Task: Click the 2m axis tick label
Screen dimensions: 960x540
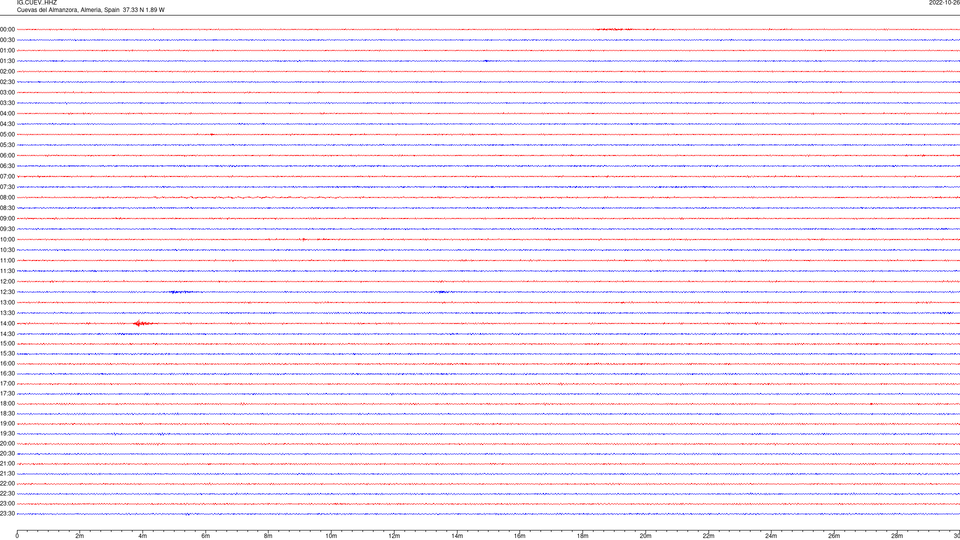Action: tap(80, 536)
